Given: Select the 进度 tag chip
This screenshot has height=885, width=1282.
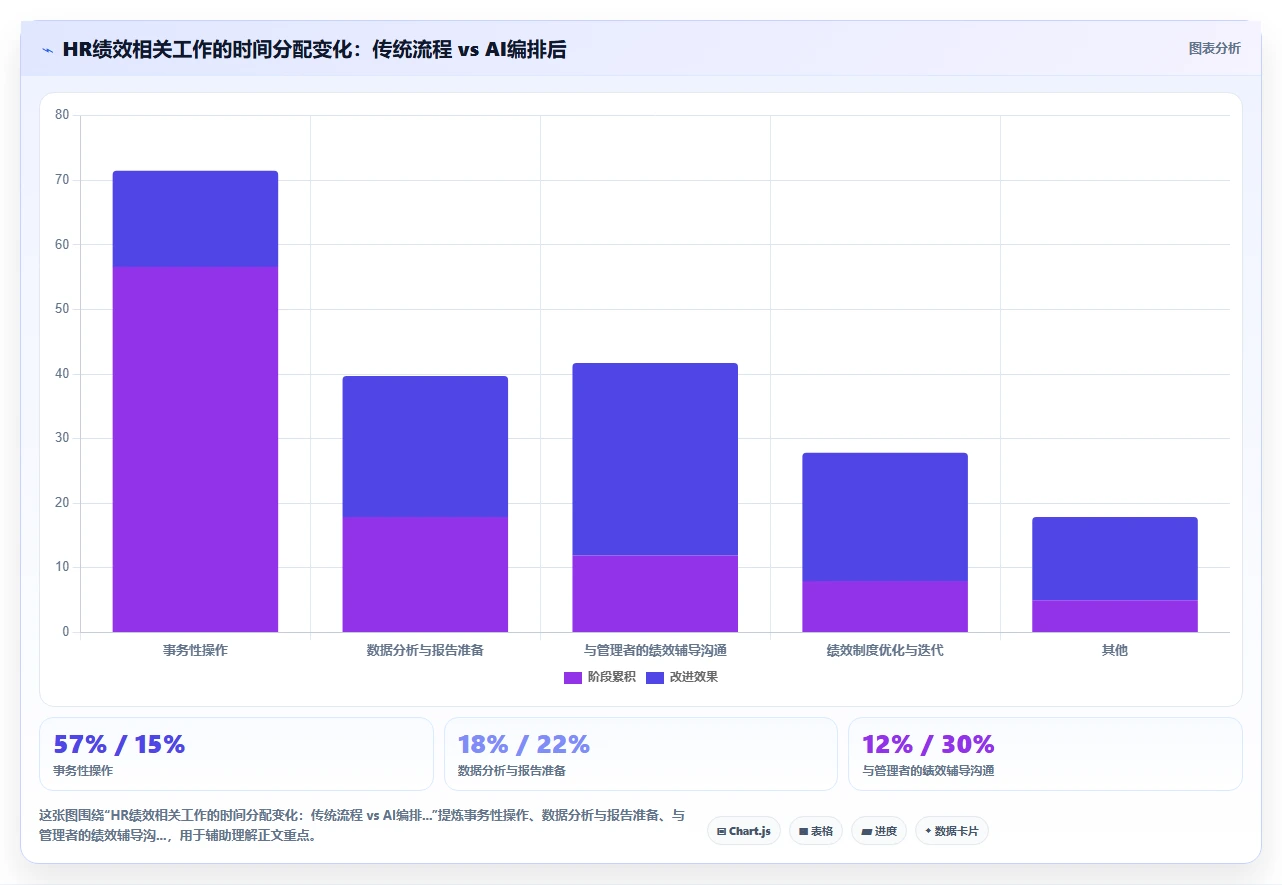Looking at the screenshot, I should pos(879,831).
